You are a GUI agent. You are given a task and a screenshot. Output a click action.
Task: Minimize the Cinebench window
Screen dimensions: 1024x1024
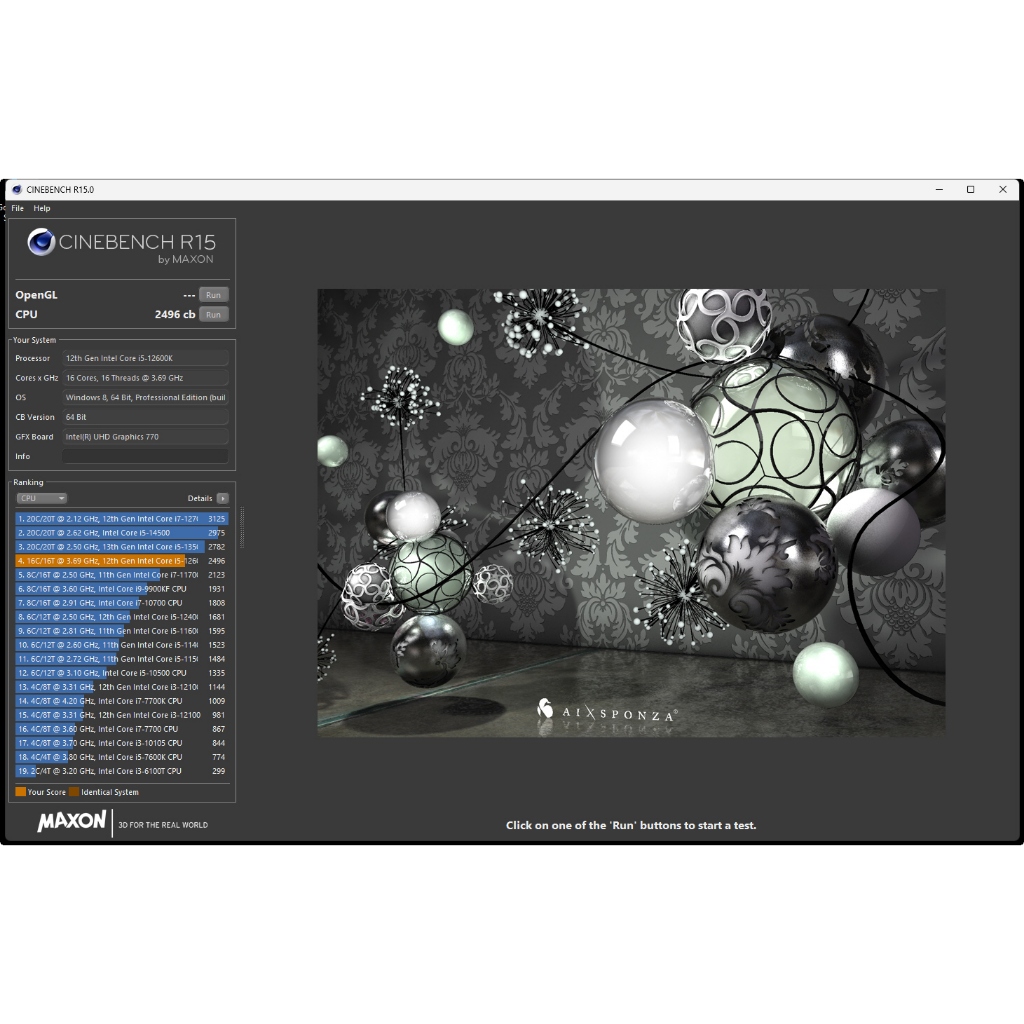click(x=938, y=189)
